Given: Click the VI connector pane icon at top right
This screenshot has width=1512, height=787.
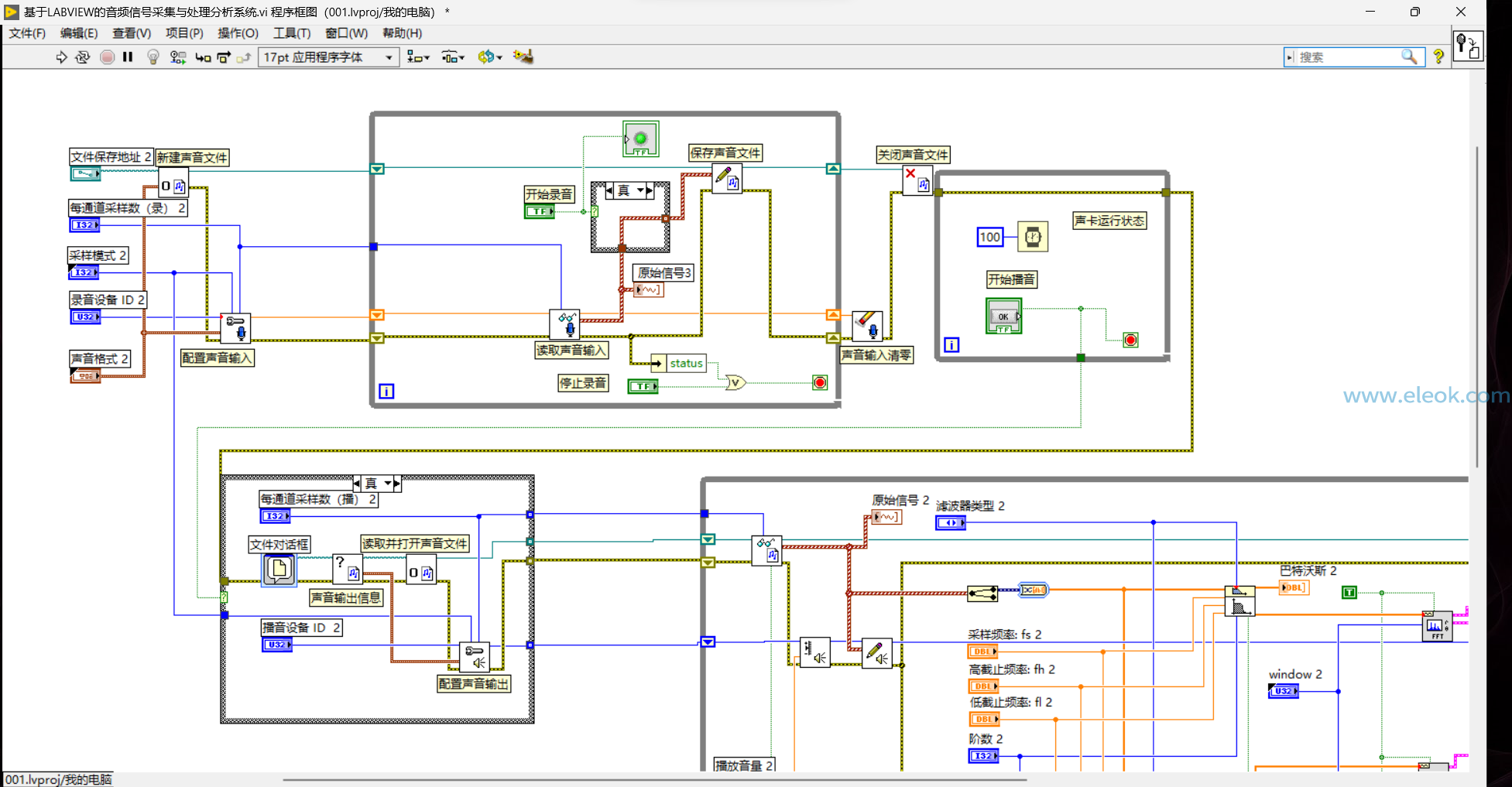Looking at the screenshot, I should (1467, 46).
